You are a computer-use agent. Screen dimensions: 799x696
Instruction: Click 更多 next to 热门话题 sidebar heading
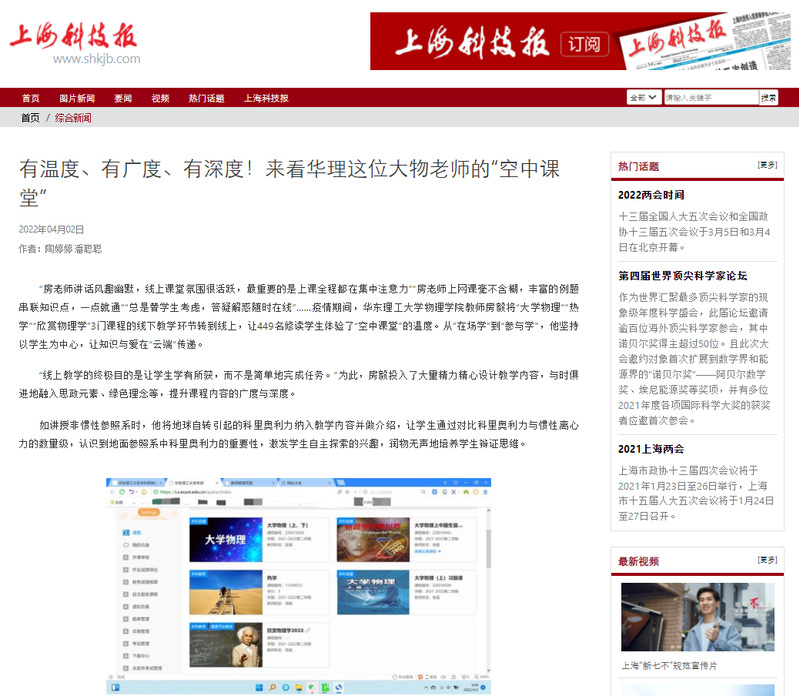(767, 165)
